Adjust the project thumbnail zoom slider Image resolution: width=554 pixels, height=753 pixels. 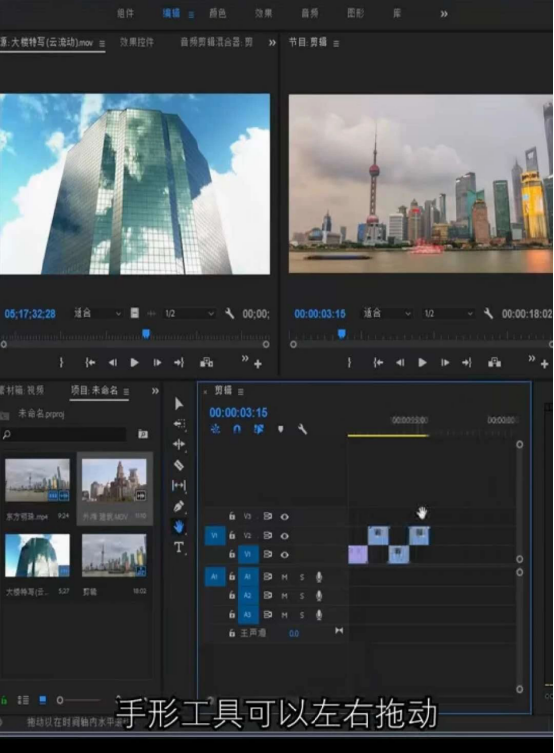[60, 700]
